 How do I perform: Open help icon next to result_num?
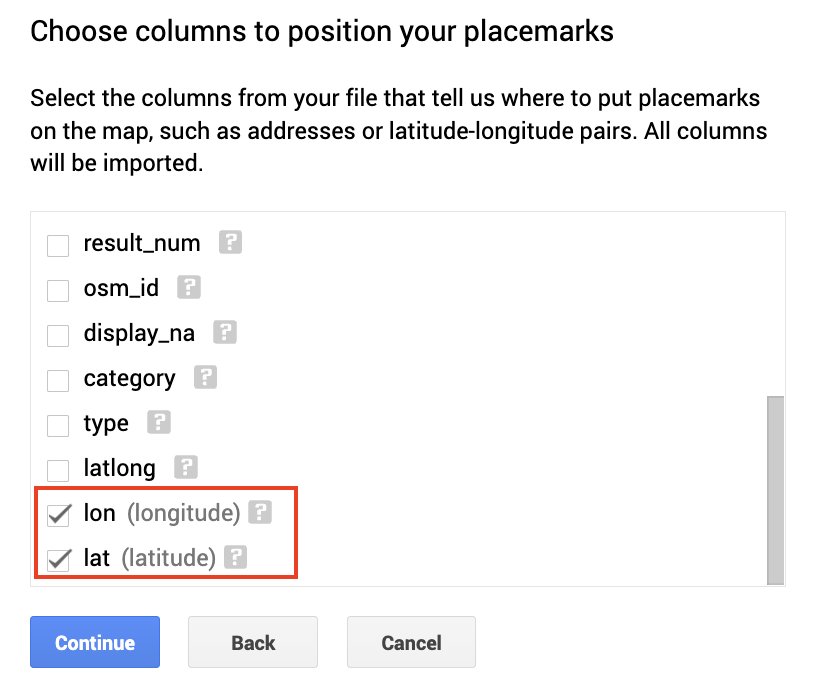point(230,242)
